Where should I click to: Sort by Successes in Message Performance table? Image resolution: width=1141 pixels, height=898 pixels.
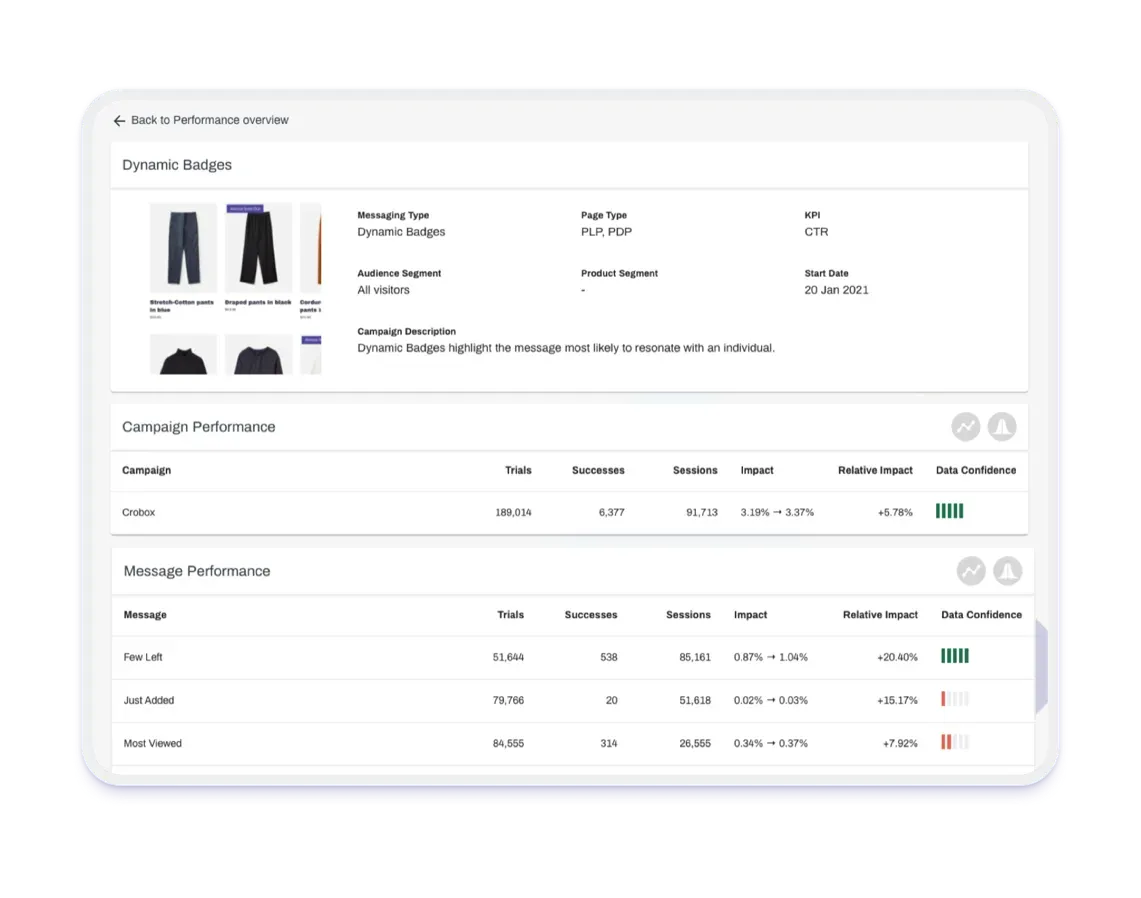591,615
